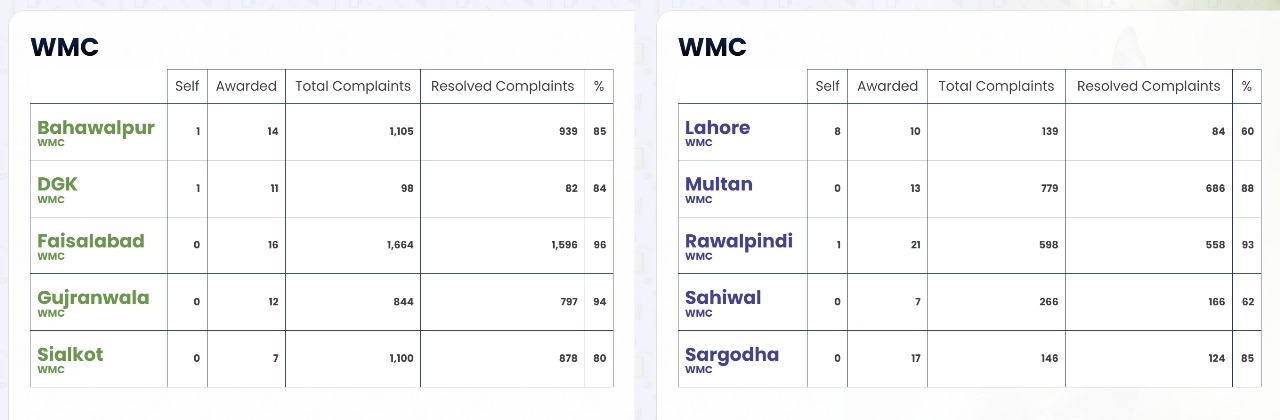Open the Bahawalpur WMC entry
The height and width of the screenshot is (420, 1280).
tap(96, 128)
